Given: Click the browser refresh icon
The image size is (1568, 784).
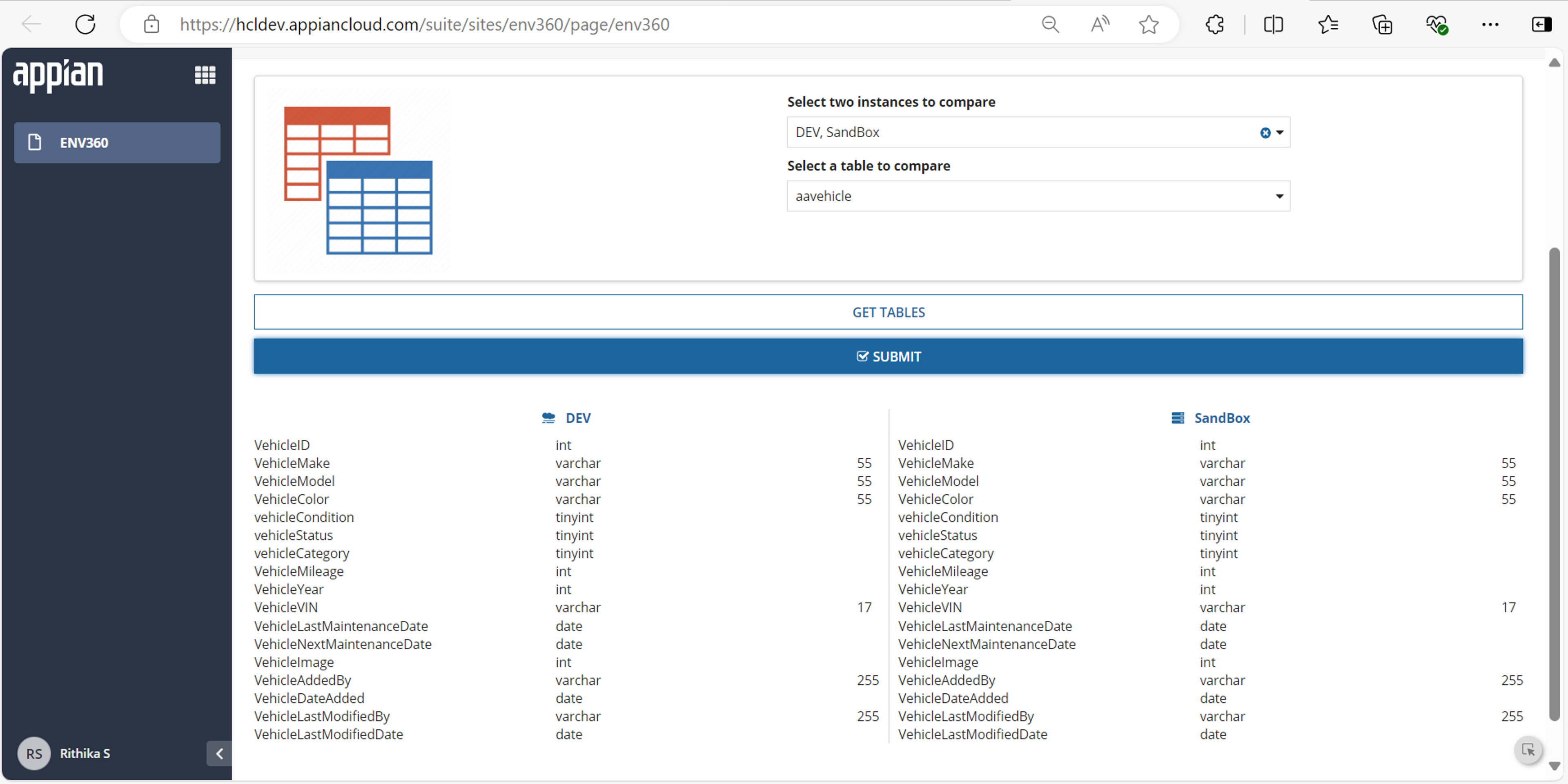Looking at the screenshot, I should pyautogui.click(x=85, y=25).
